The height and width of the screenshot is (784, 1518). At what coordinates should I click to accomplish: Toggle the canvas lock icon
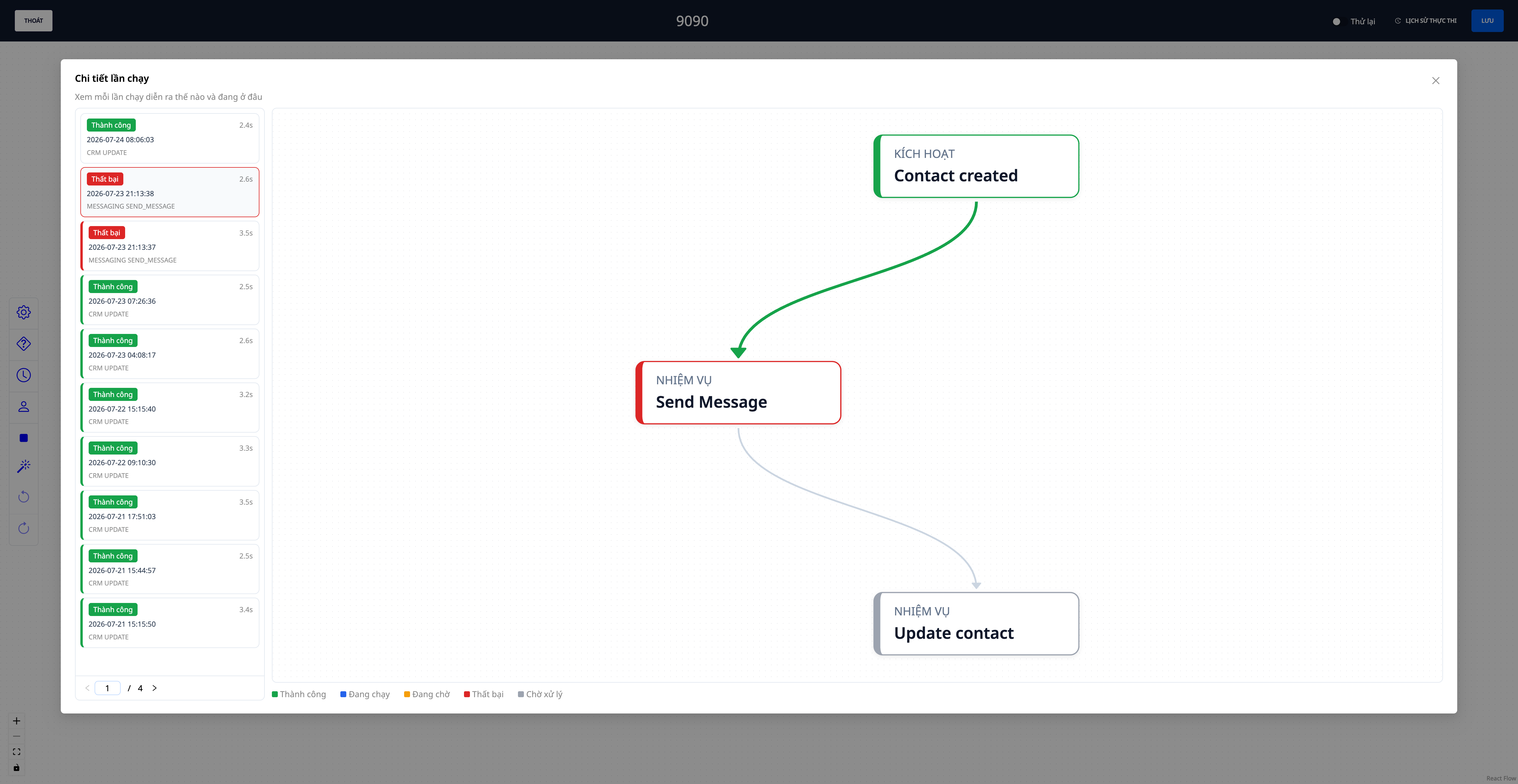point(17,767)
